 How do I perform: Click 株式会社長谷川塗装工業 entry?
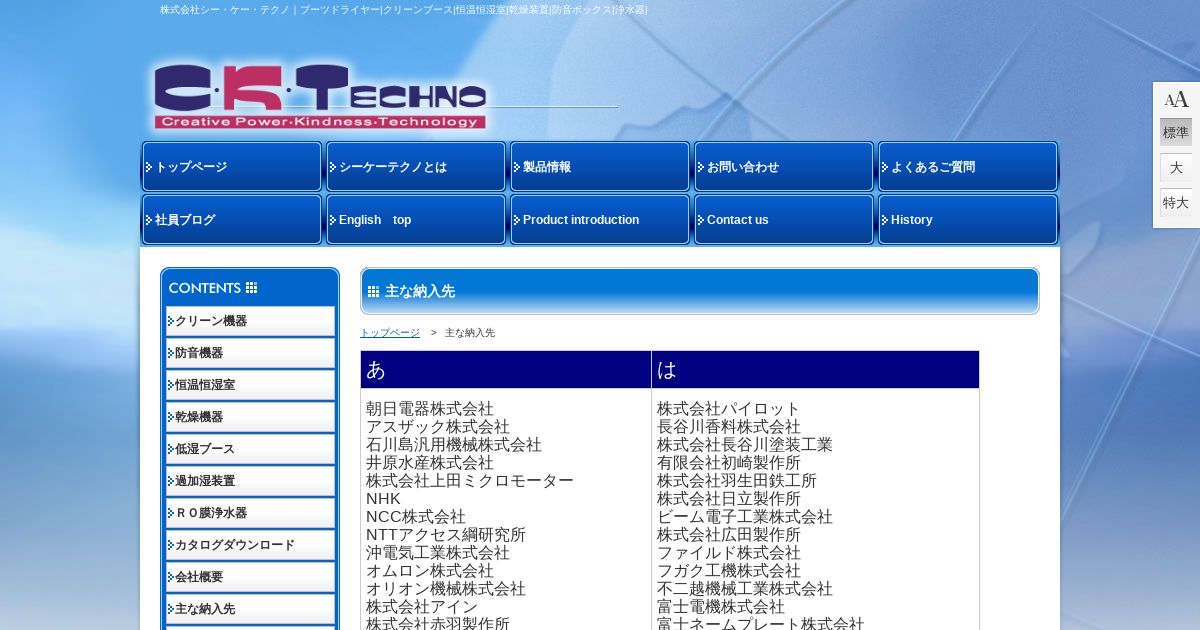pos(745,445)
